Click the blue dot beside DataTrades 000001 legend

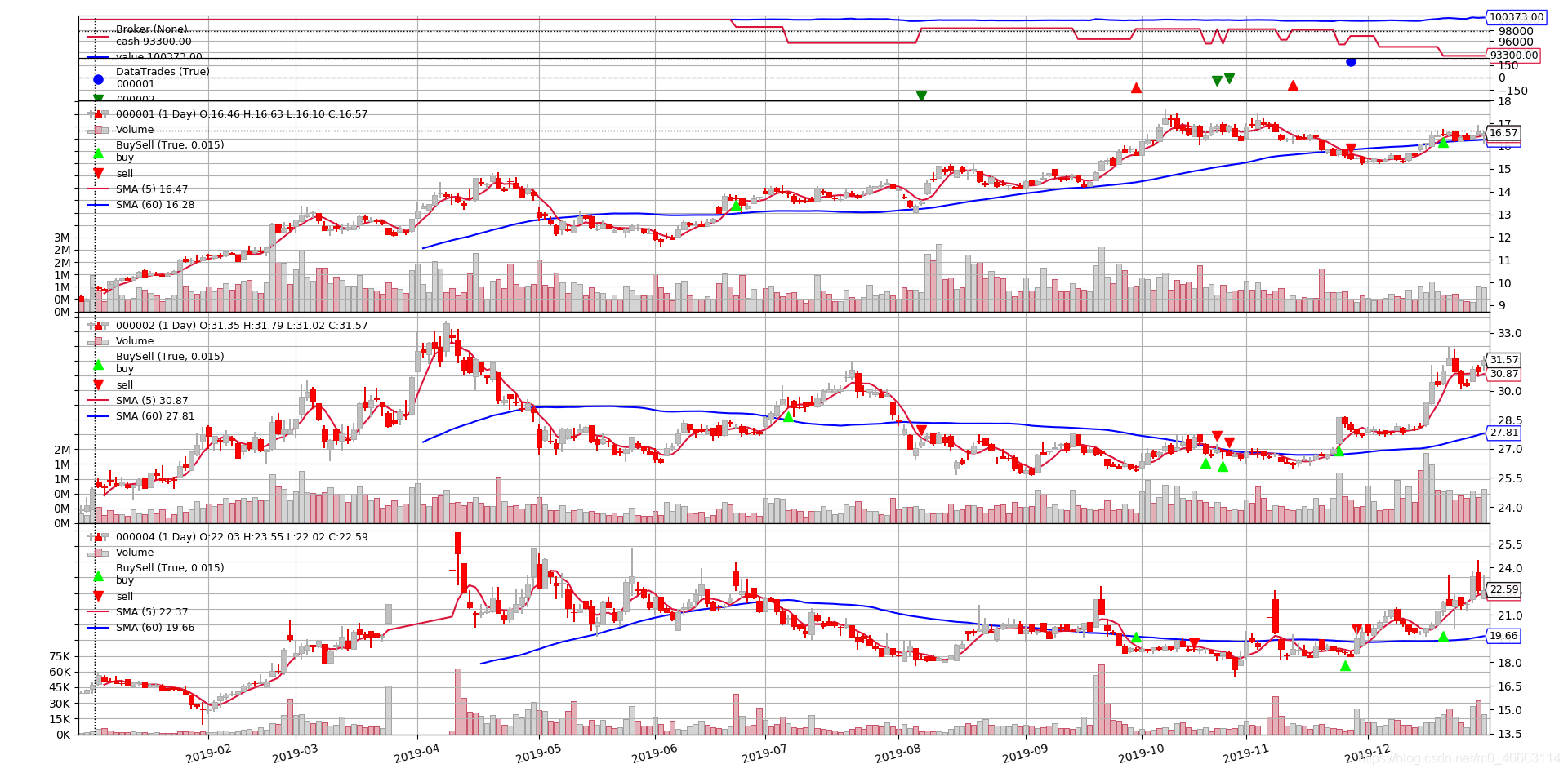coord(98,79)
